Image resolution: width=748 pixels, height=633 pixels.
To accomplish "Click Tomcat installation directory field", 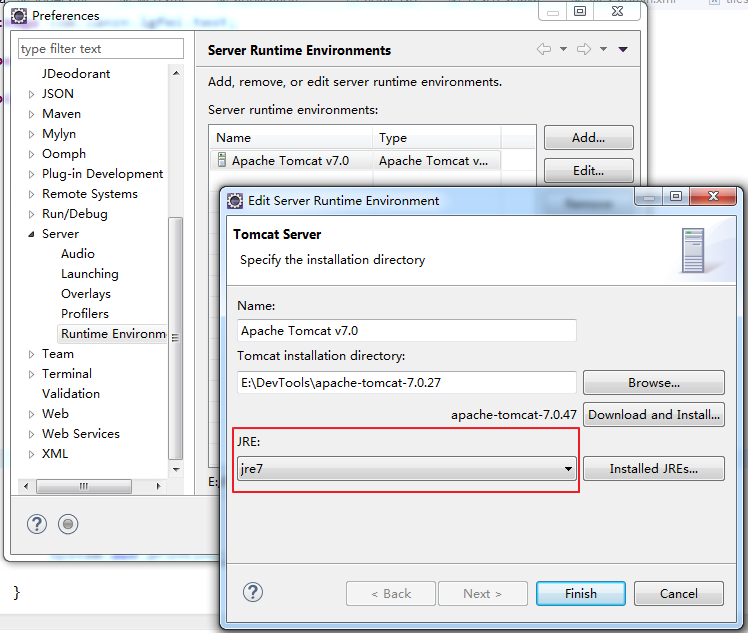I will pyautogui.click(x=406, y=383).
